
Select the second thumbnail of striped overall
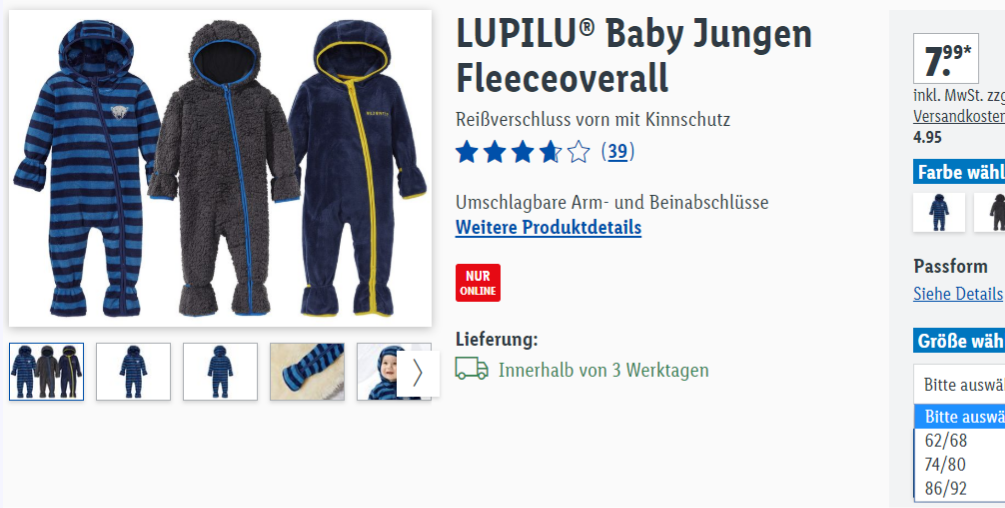[x=133, y=372]
